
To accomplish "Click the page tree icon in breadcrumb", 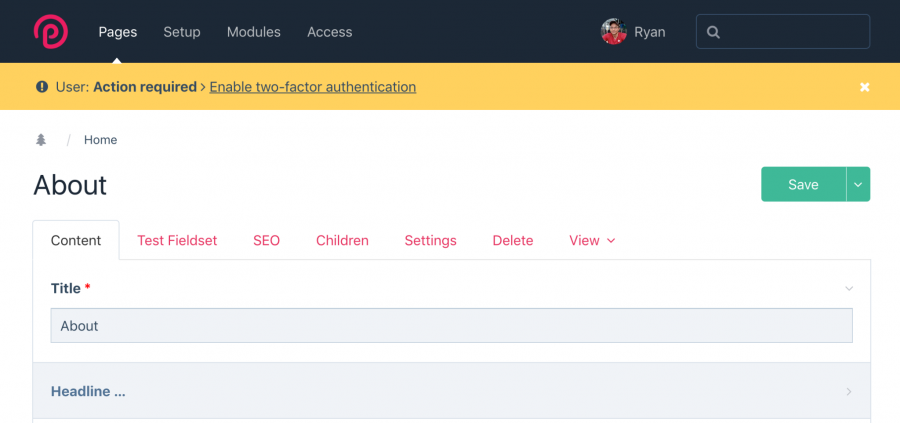I will point(41,139).
